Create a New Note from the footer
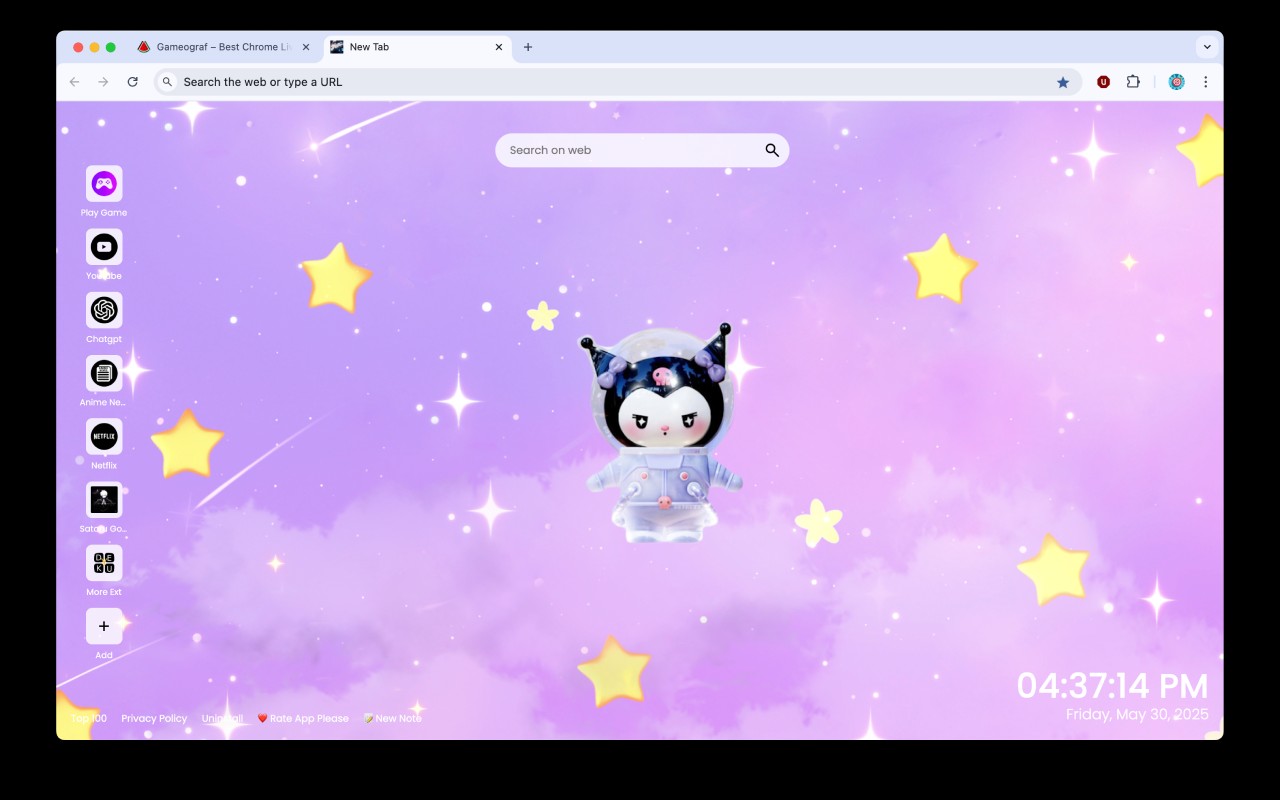Screen dimensions: 1280x800 pyautogui.click(x=392, y=718)
